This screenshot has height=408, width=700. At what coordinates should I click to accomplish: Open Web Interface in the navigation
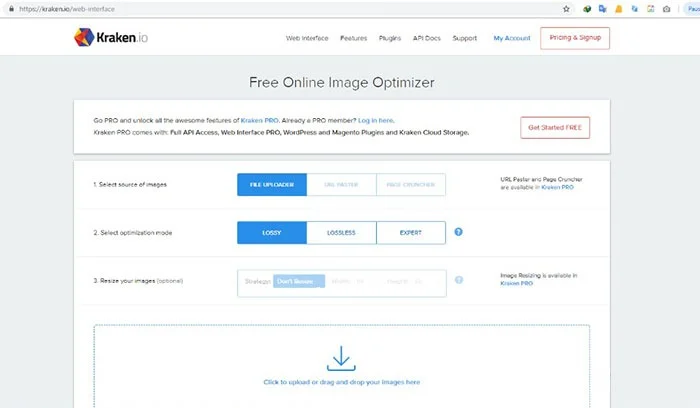tap(307, 38)
